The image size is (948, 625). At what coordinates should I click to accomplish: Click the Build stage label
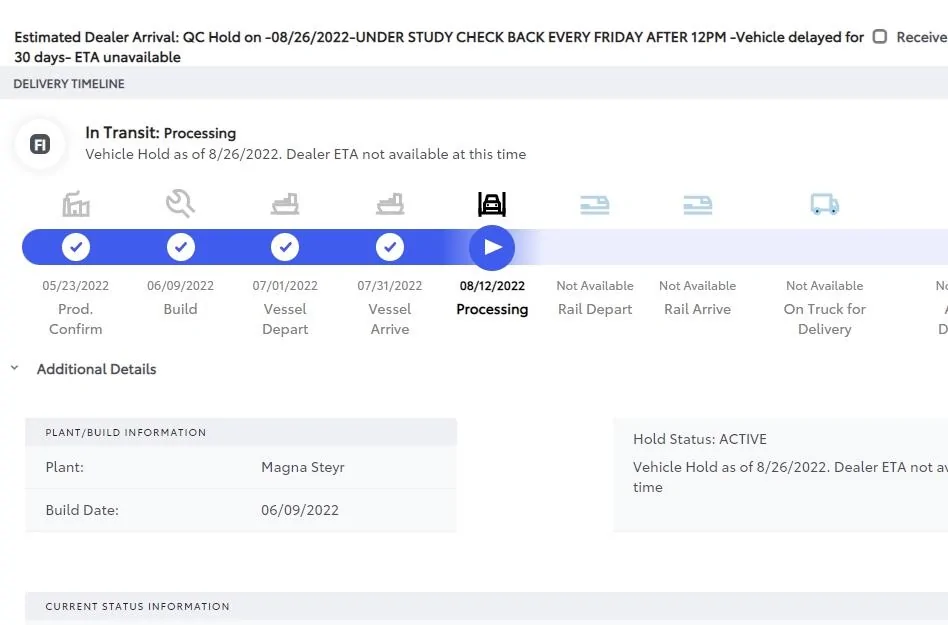[x=180, y=309]
